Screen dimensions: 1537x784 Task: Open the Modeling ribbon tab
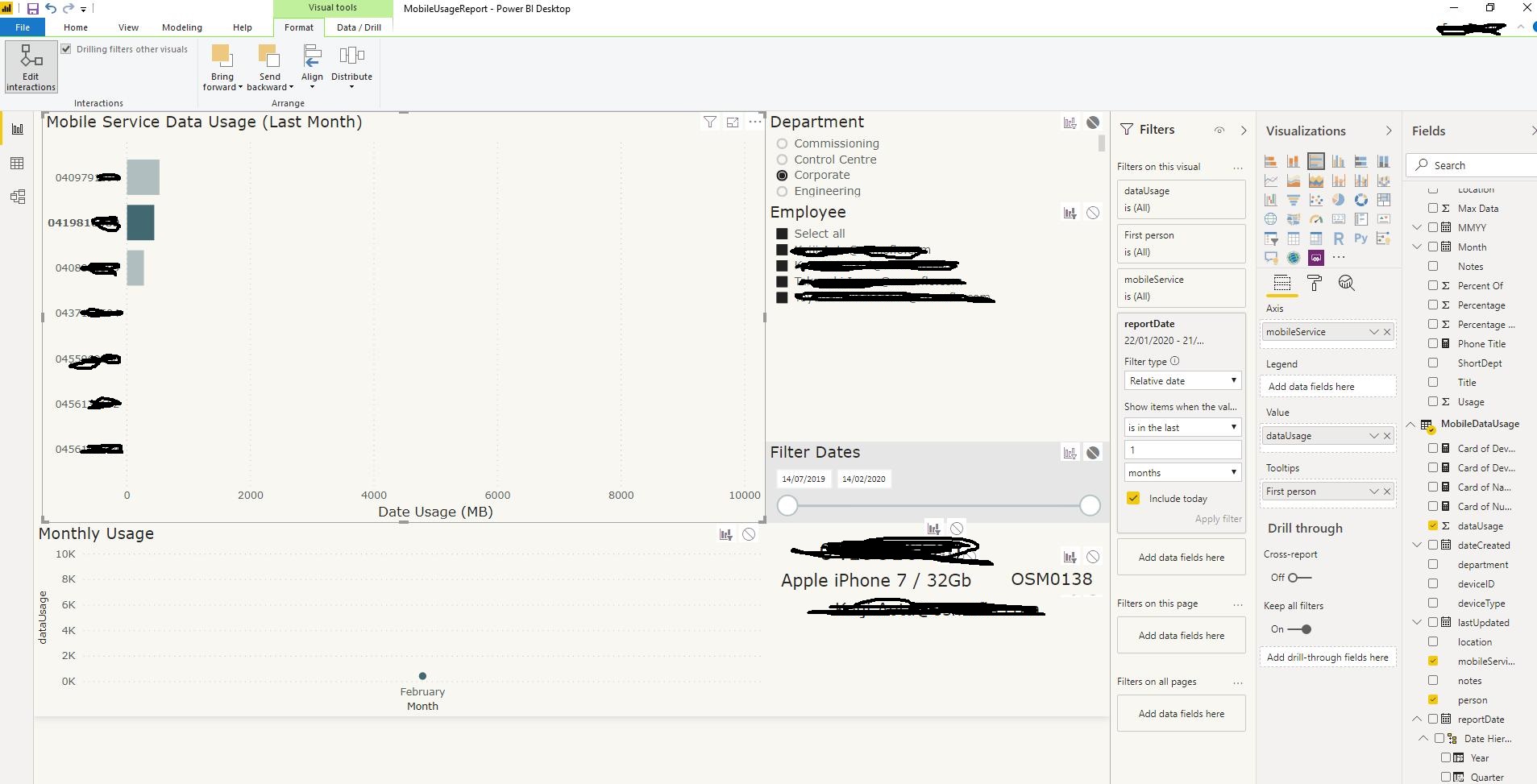[182, 27]
